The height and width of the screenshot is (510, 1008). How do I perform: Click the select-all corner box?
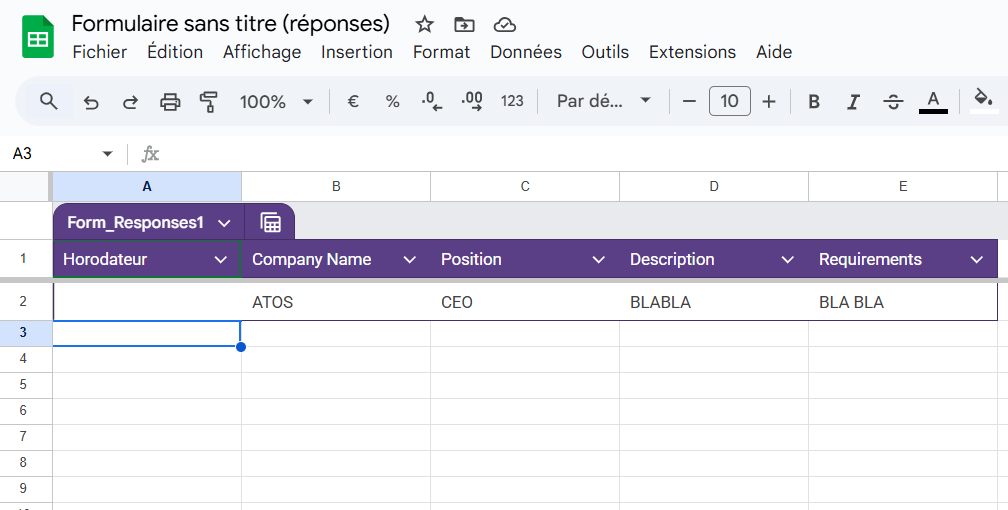[24, 187]
